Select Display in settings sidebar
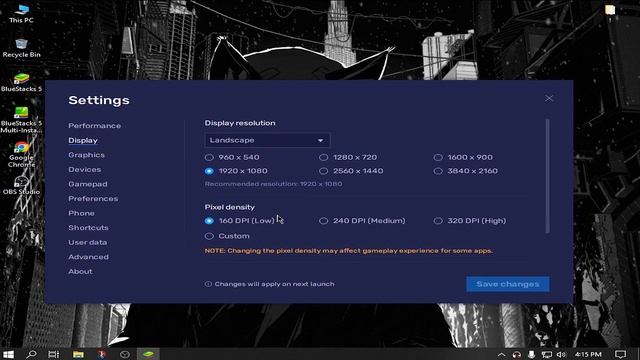The image size is (640, 360). (83, 140)
